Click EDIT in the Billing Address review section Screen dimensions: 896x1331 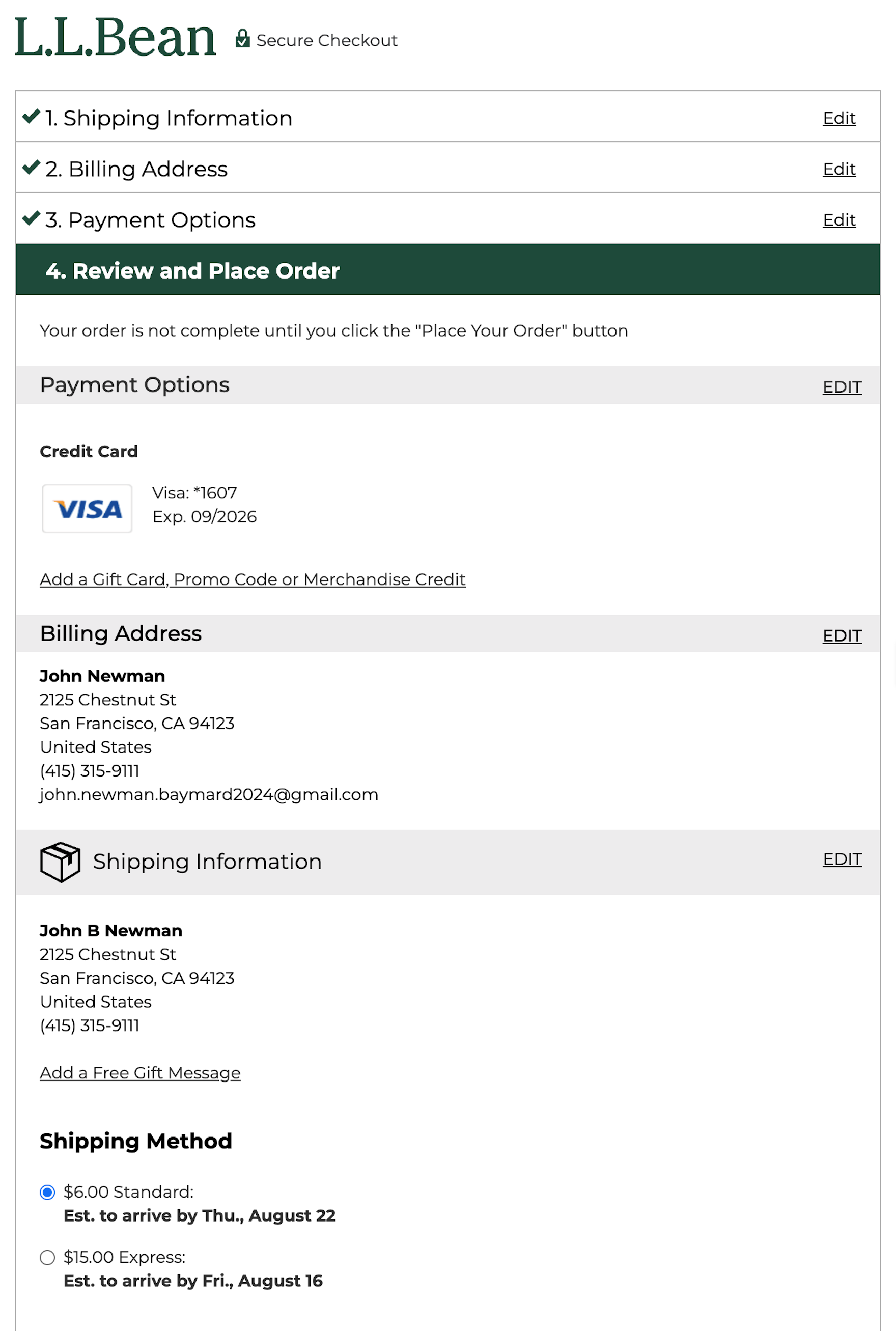[841, 635]
